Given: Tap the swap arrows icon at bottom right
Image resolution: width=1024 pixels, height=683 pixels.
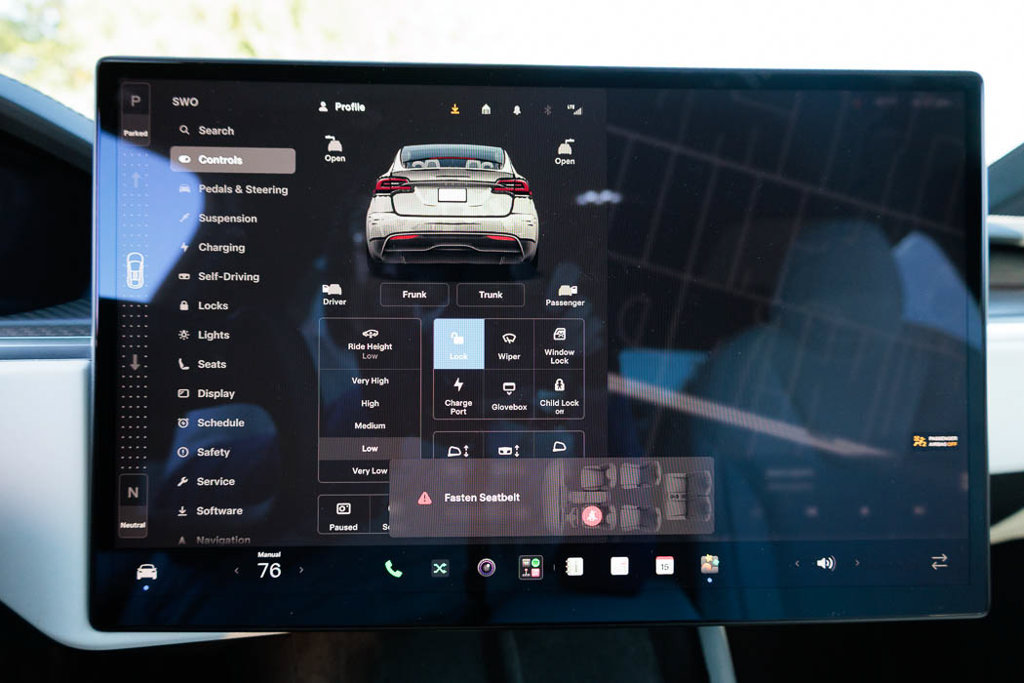Looking at the screenshot, I should pos(939,562).
